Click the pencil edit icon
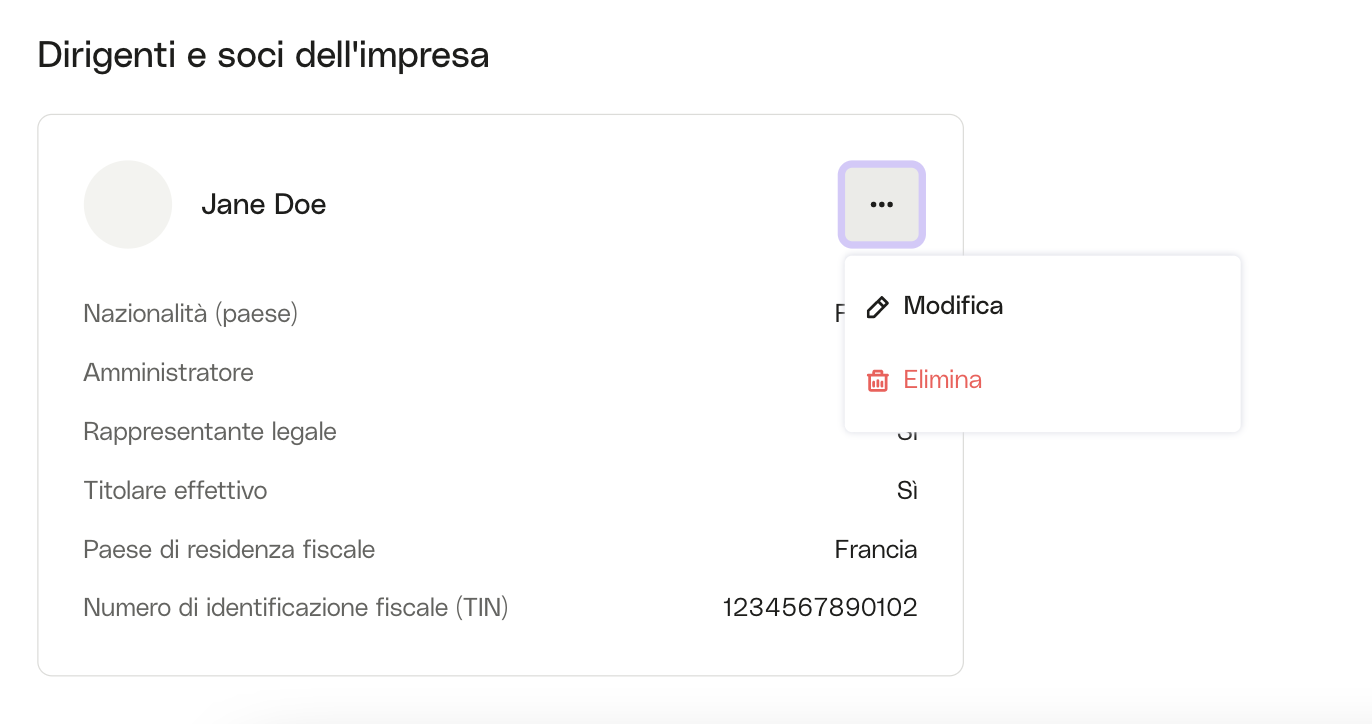The image size is (1372, 724). tap(877, 307)
